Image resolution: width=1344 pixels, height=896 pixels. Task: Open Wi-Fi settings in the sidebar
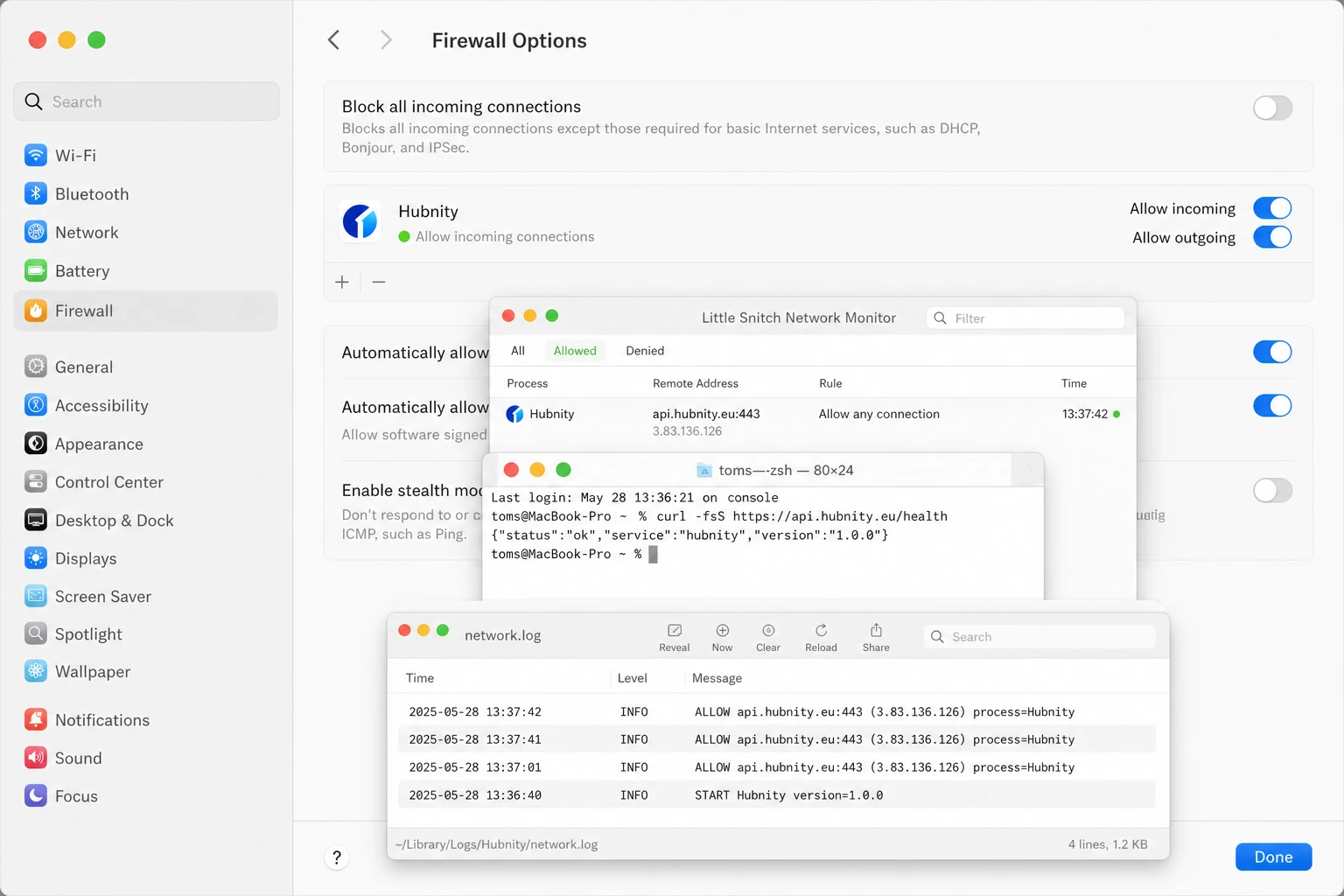pos(145,156)
